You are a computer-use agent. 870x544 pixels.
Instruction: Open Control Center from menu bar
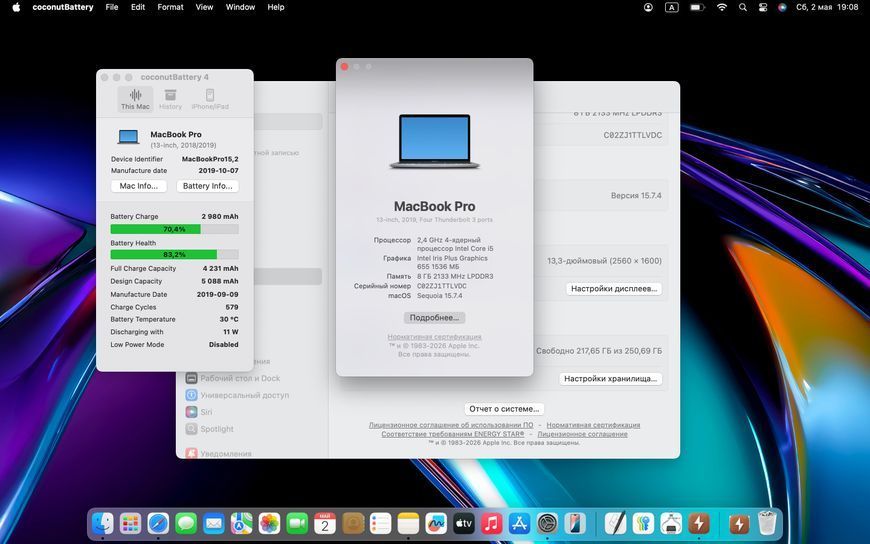(762, 7)
